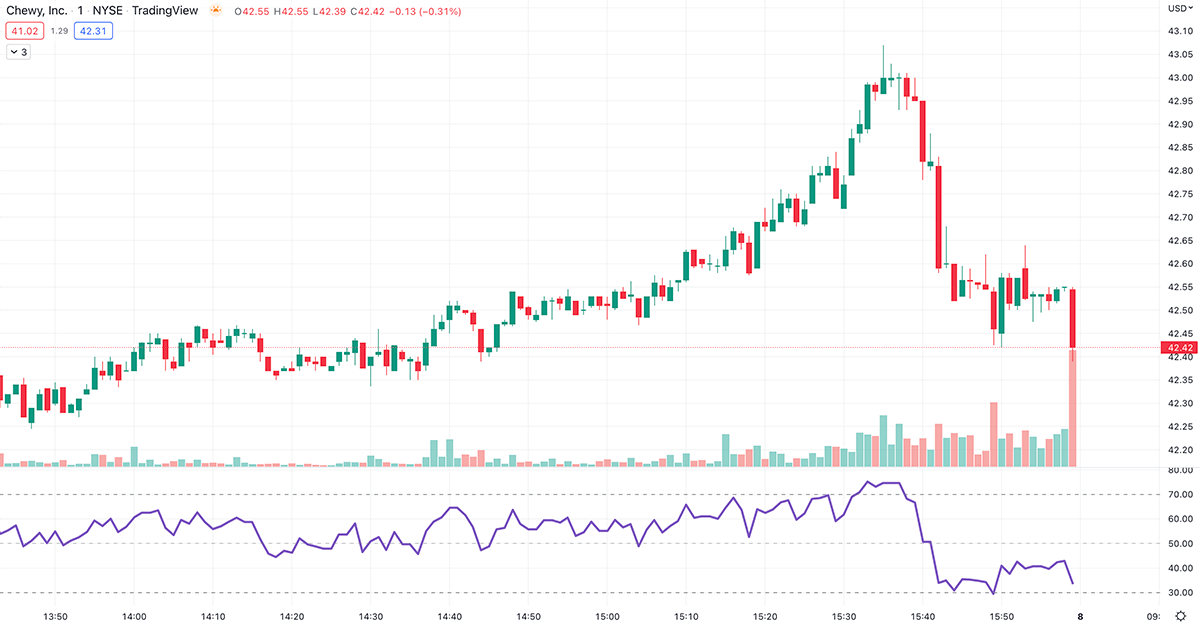Open the USD currency dropdown
The image size is (1200, 626).
tap(1180, 10)
